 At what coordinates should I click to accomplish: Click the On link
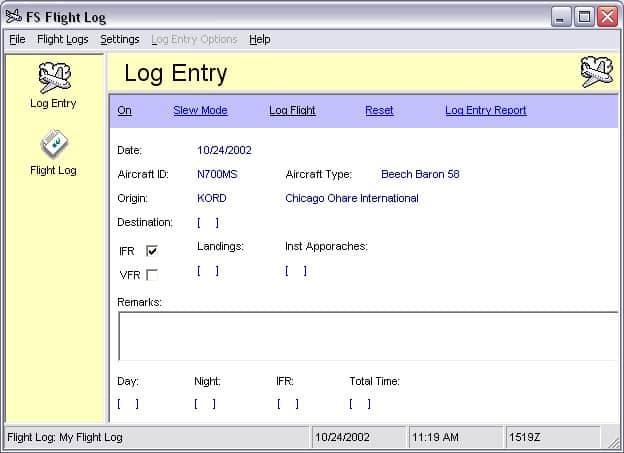pyautogui.click(x=124, y=111)
